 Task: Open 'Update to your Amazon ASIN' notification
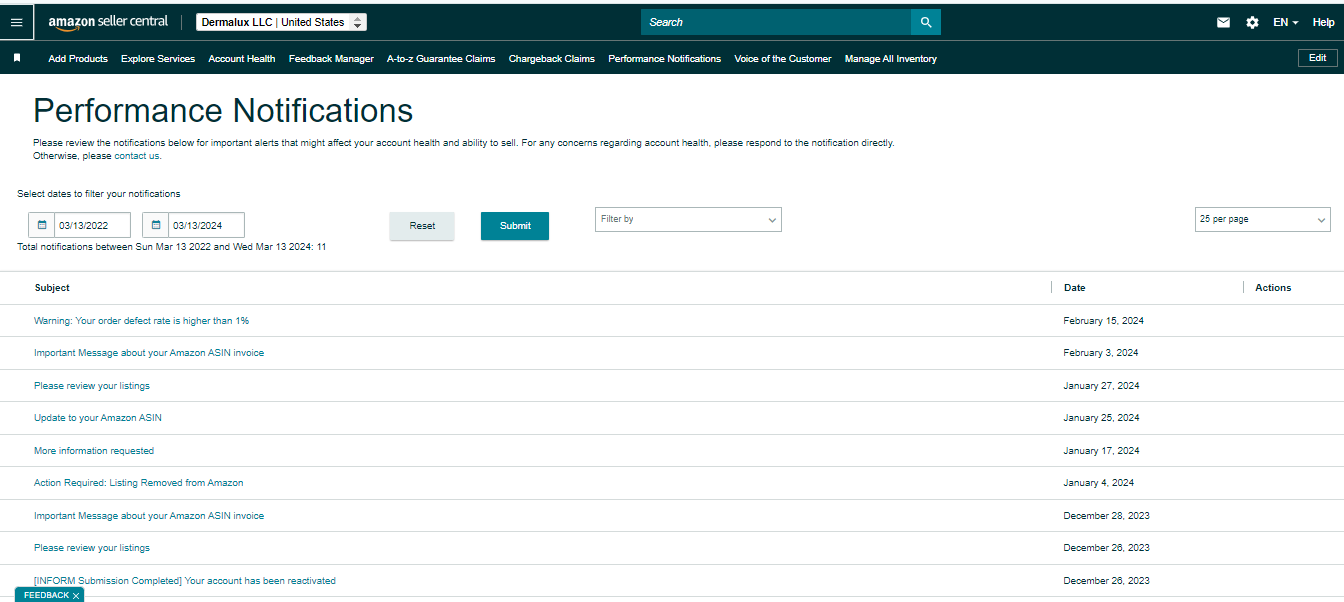tap(98, 418)
